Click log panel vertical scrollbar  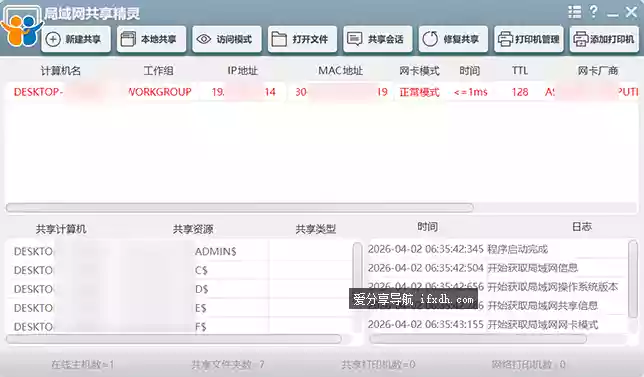(633, 279)
